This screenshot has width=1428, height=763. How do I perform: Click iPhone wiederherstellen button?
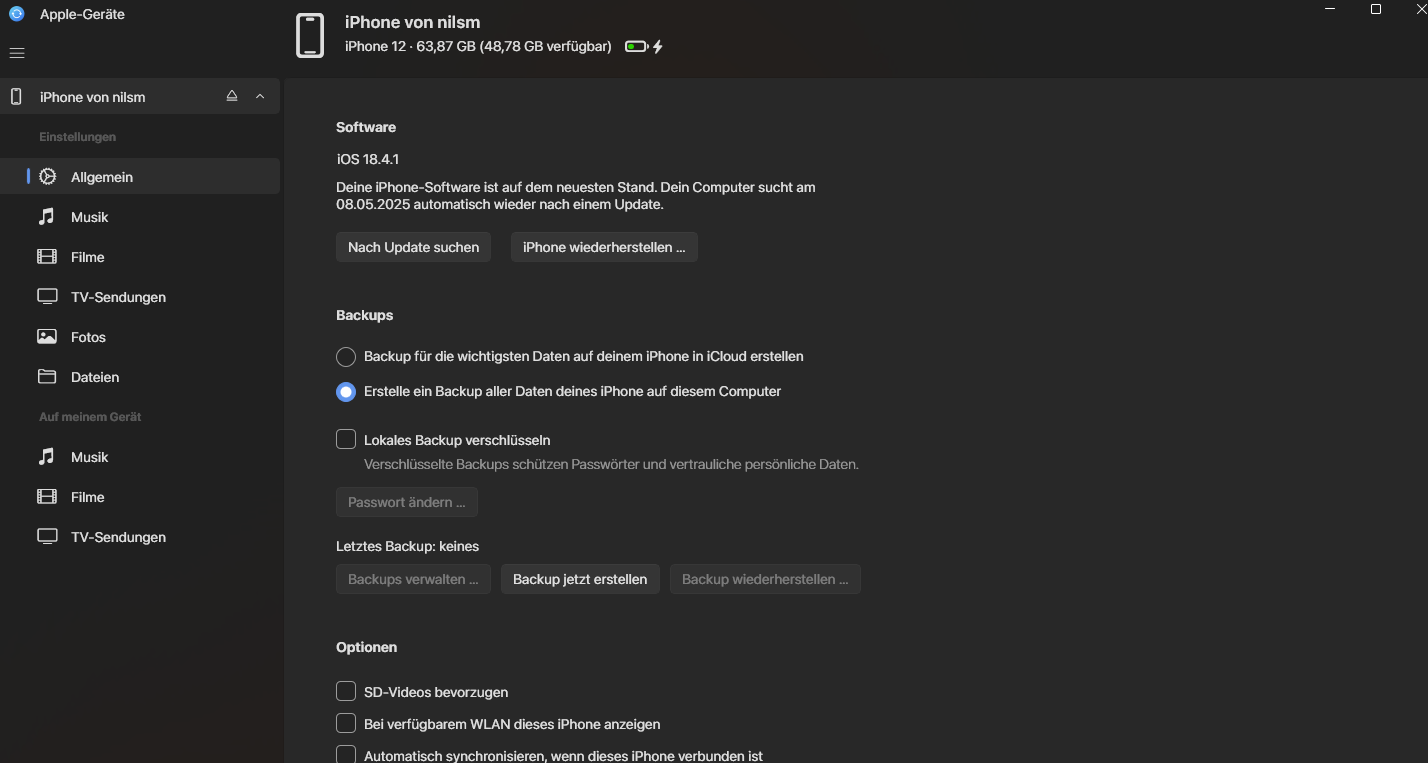tap(604, 247)
